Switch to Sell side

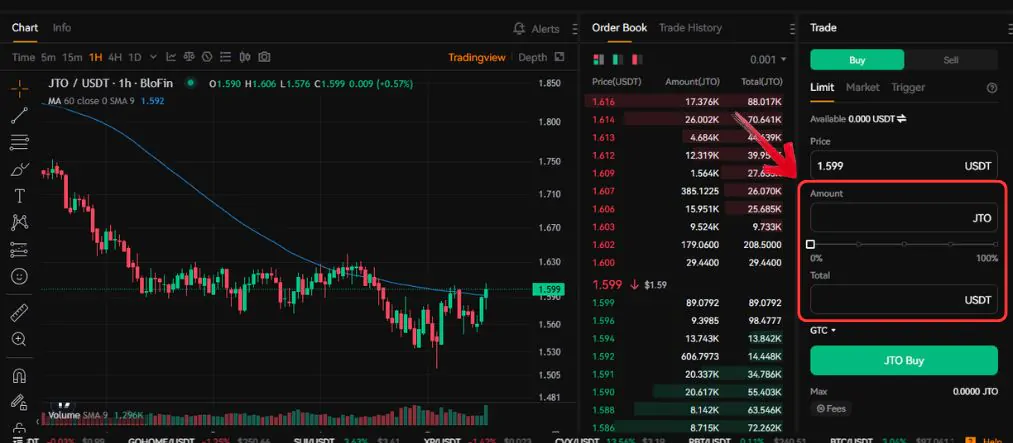coord(951,60)
